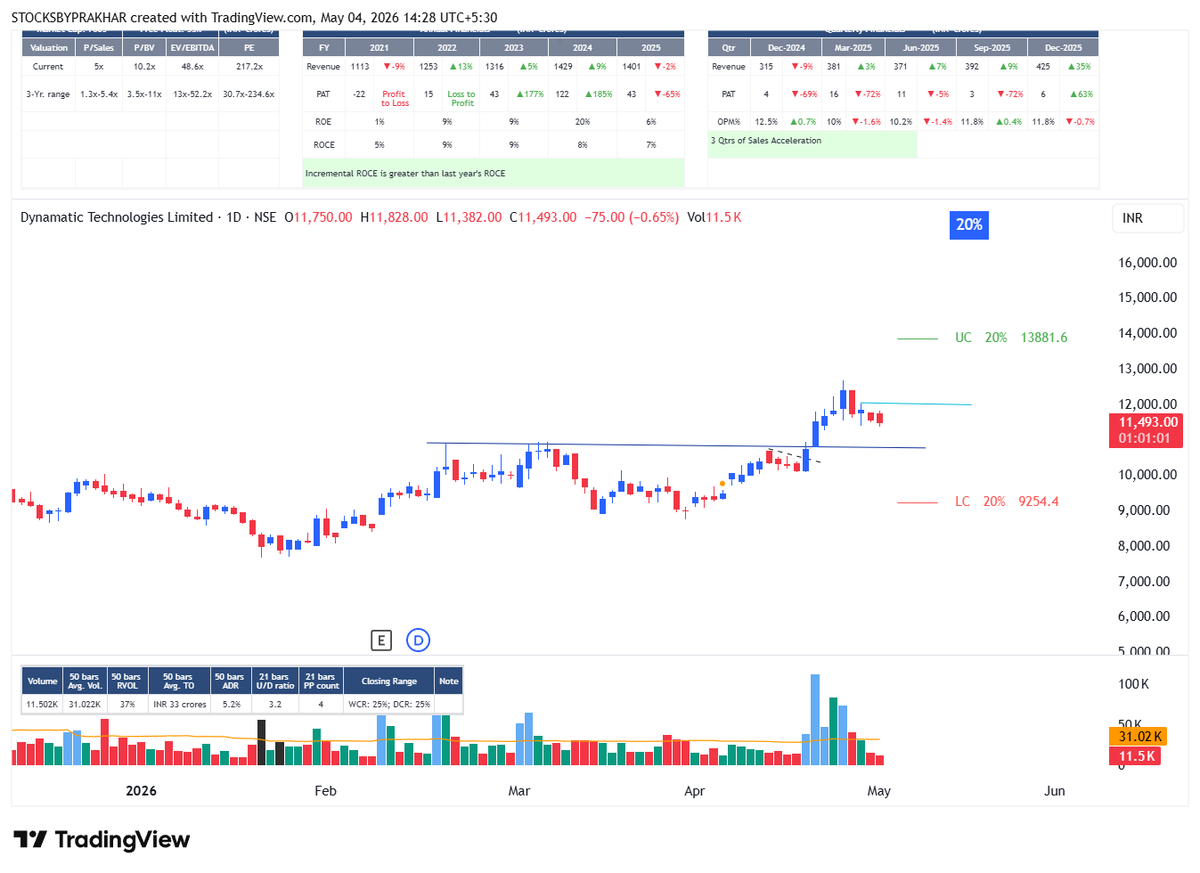Click the Note column header
The image size is (1200, 873).
[448, 680]
